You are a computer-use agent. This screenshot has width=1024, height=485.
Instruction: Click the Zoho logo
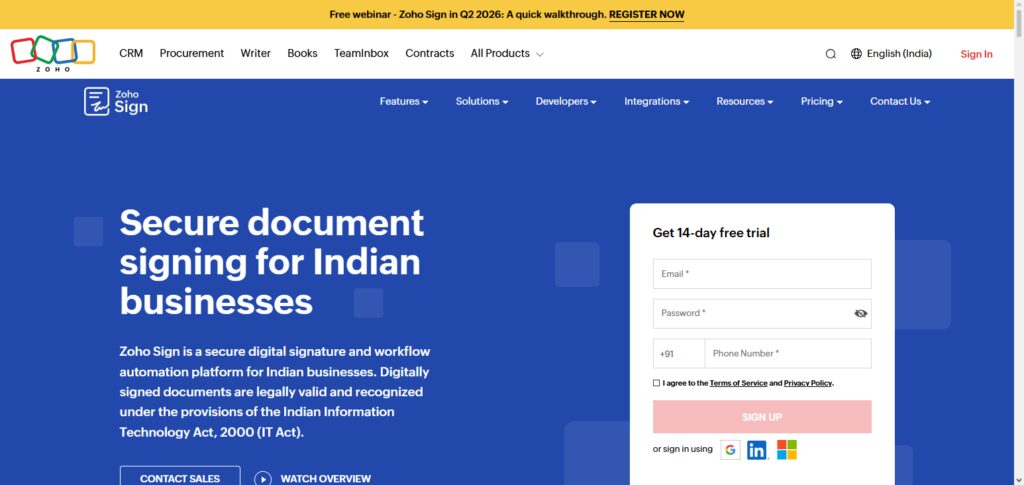53,54
